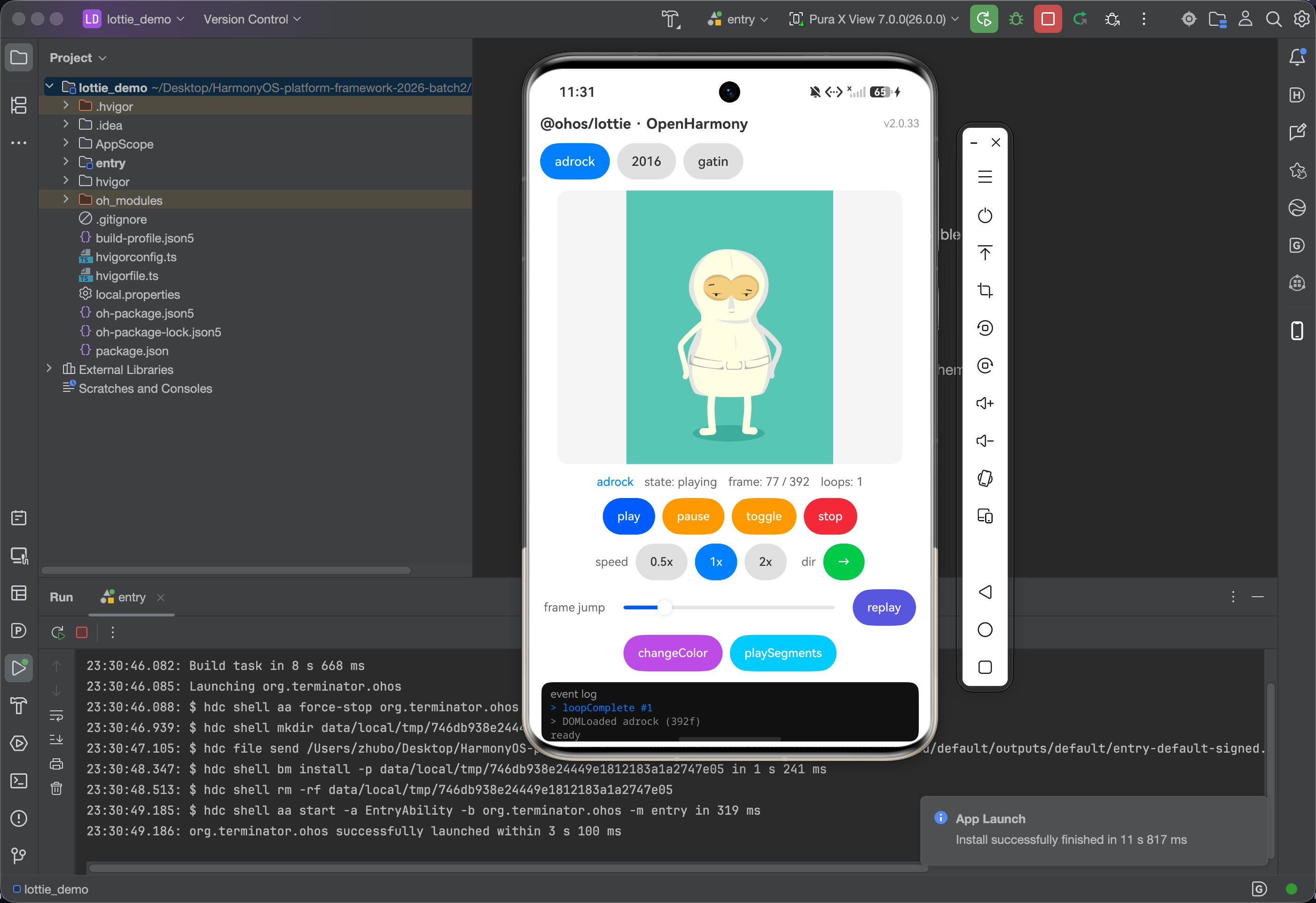The height and width of the screenshot is (903, 1316).
Task: Tap the changeColor button
Action: (673, 653)
